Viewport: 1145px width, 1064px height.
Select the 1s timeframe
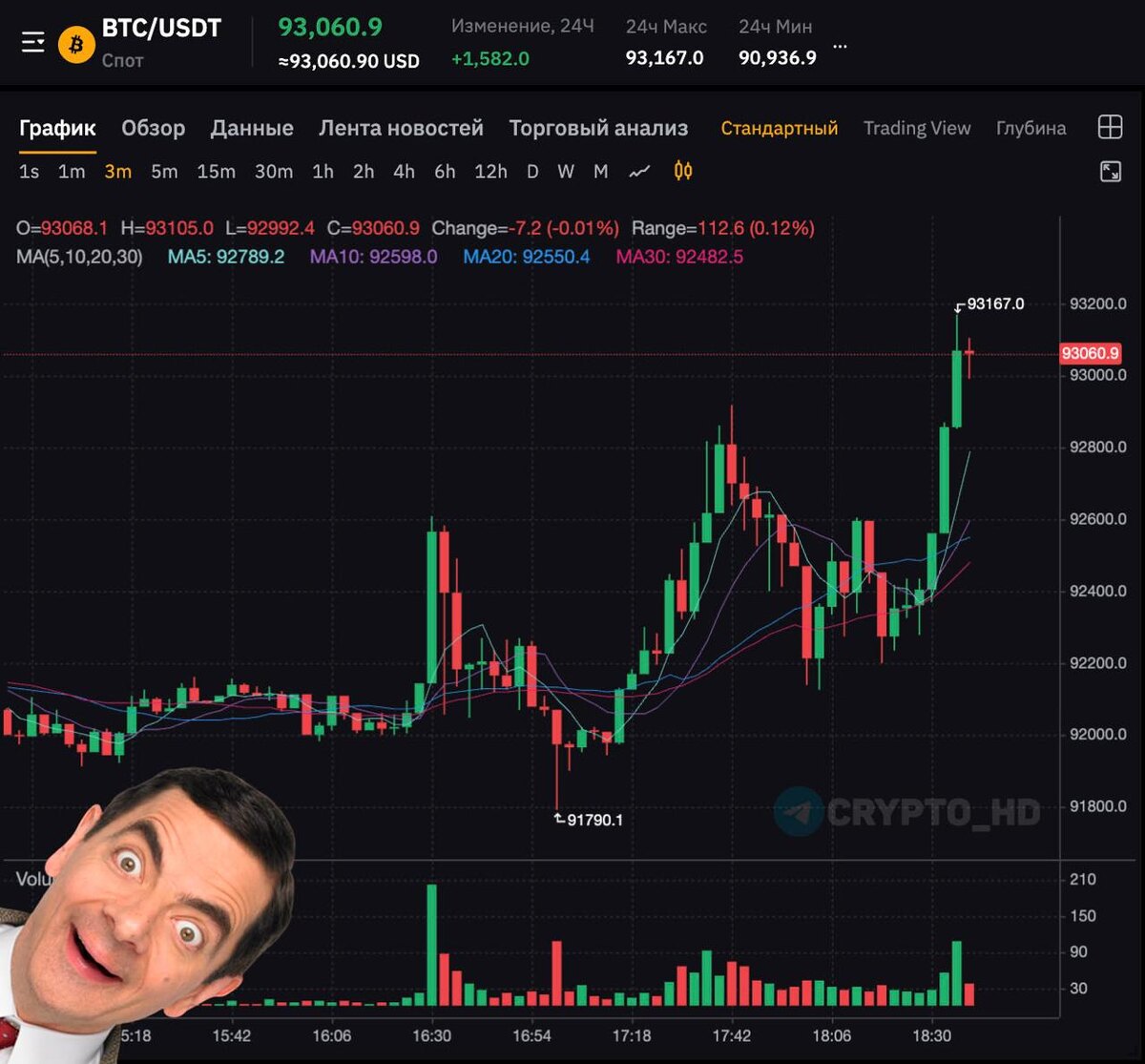[x=30, y=172]
